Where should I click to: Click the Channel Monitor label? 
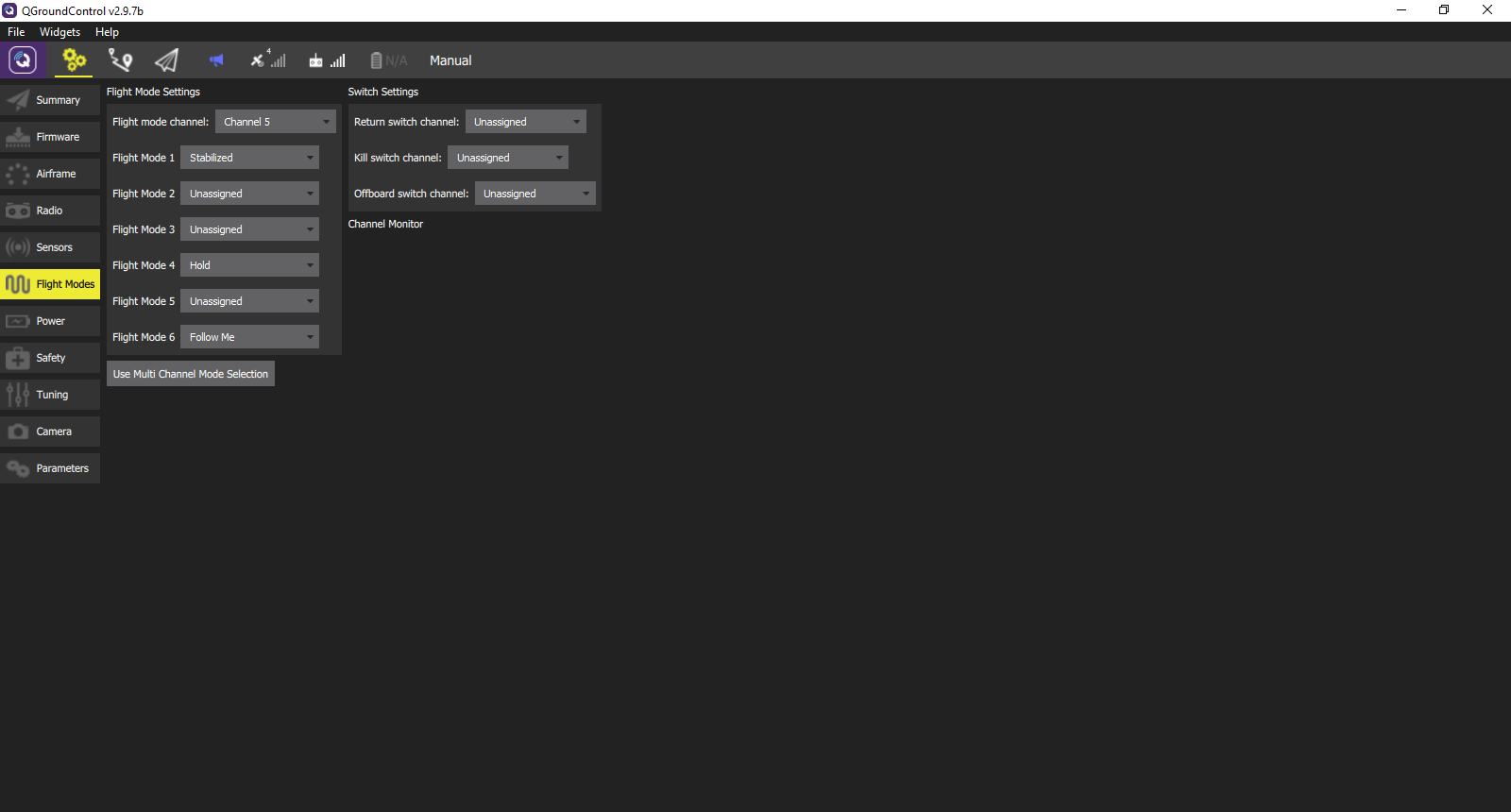tap(385, 224)
